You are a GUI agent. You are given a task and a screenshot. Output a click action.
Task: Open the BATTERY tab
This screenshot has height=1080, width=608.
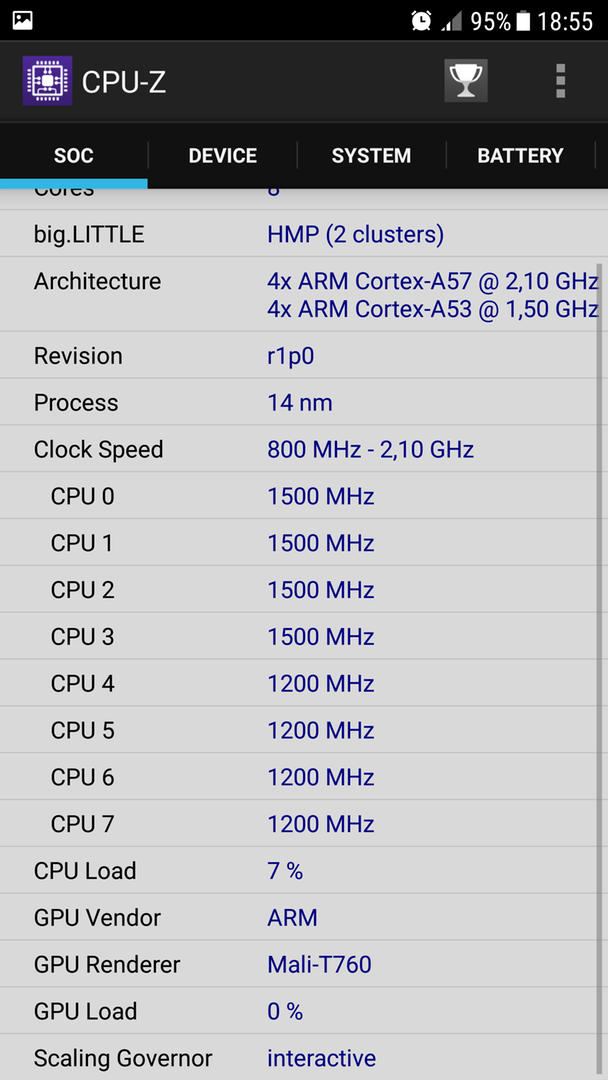(520, 156)
